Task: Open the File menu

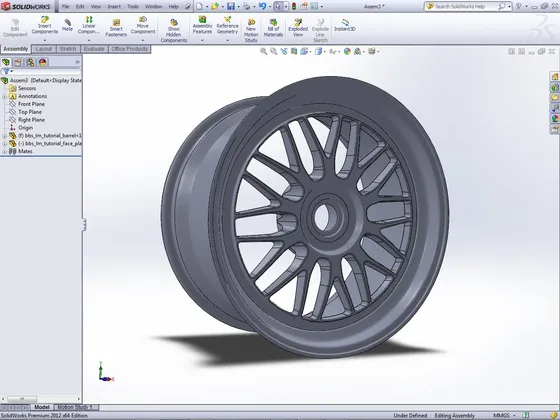Action: [x=66, y=6]
